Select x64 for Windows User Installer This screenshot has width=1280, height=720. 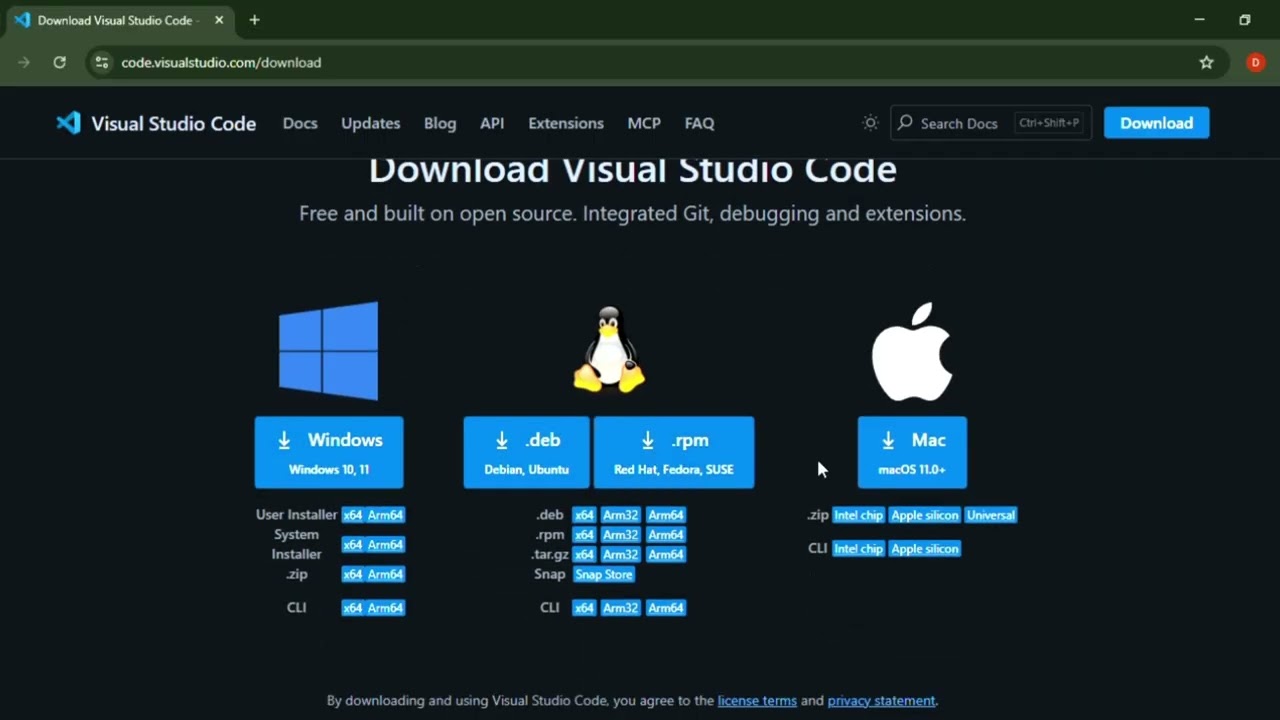(352, 515)
